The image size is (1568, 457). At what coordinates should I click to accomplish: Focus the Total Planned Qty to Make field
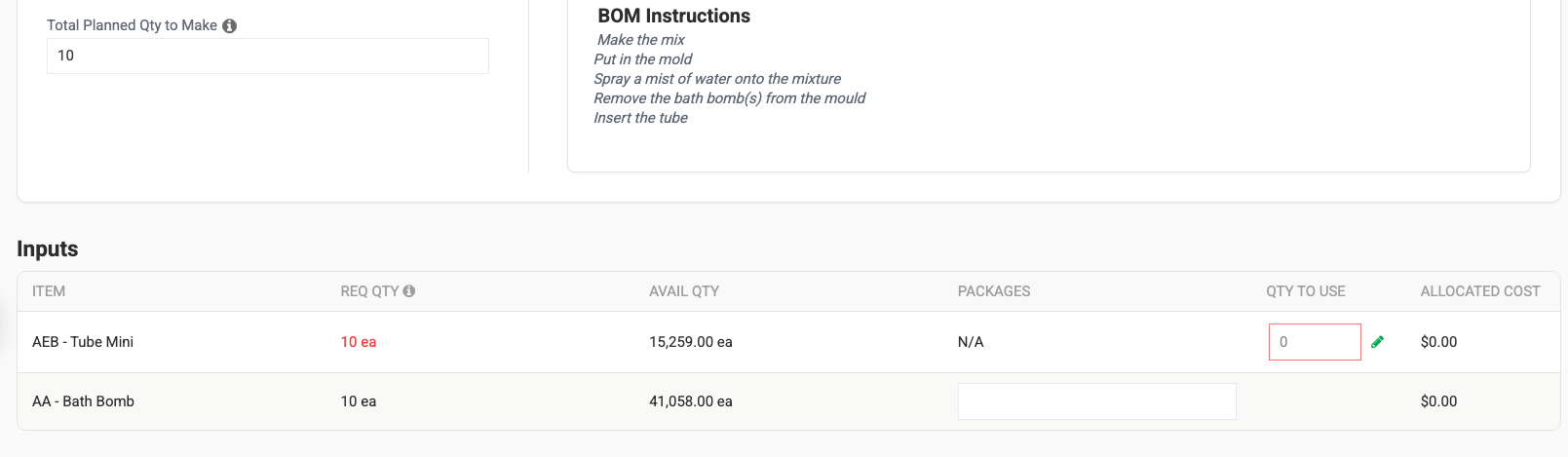[x=268, y=57]
